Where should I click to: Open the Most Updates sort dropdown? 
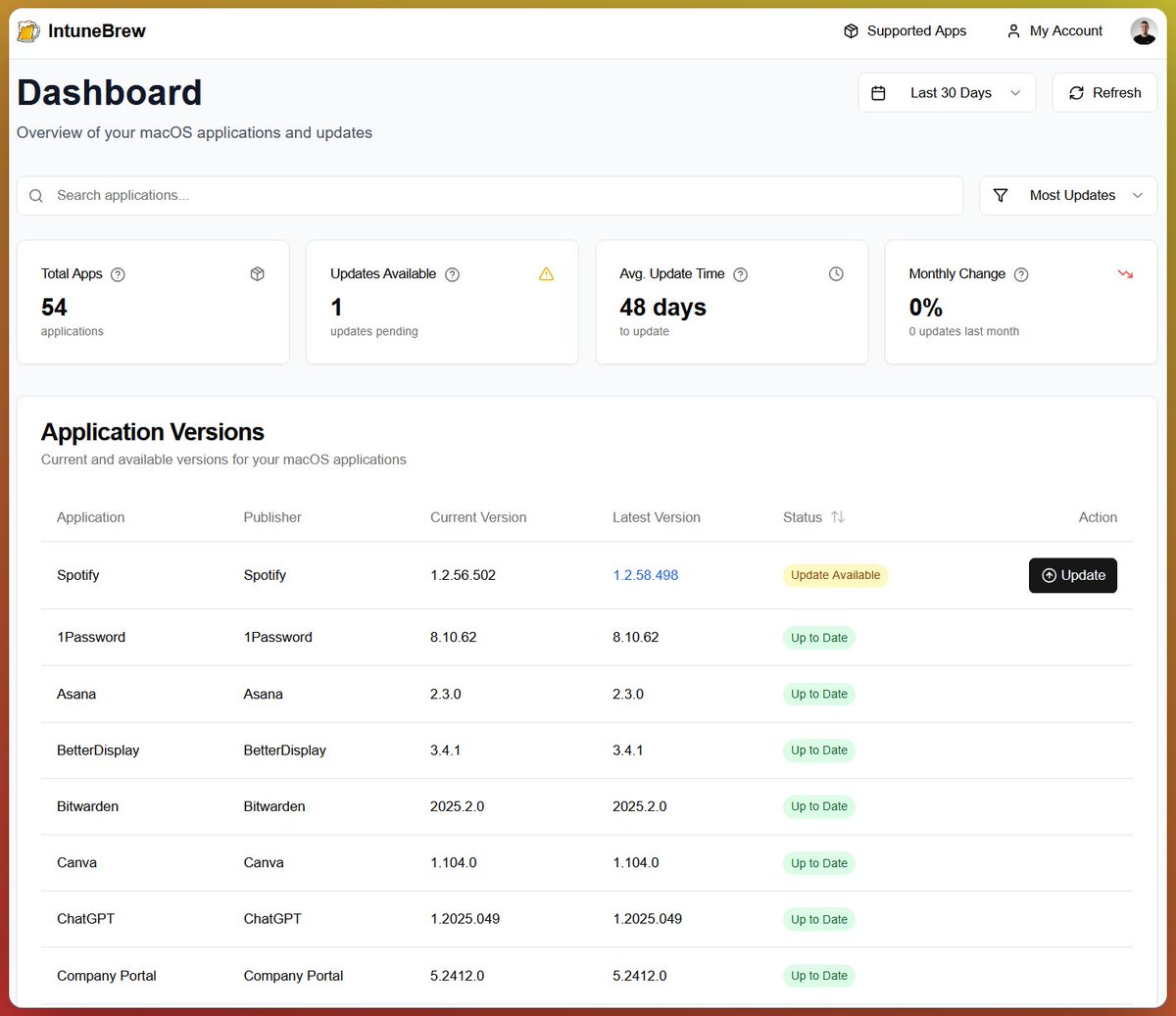(x=1068, y=195)
